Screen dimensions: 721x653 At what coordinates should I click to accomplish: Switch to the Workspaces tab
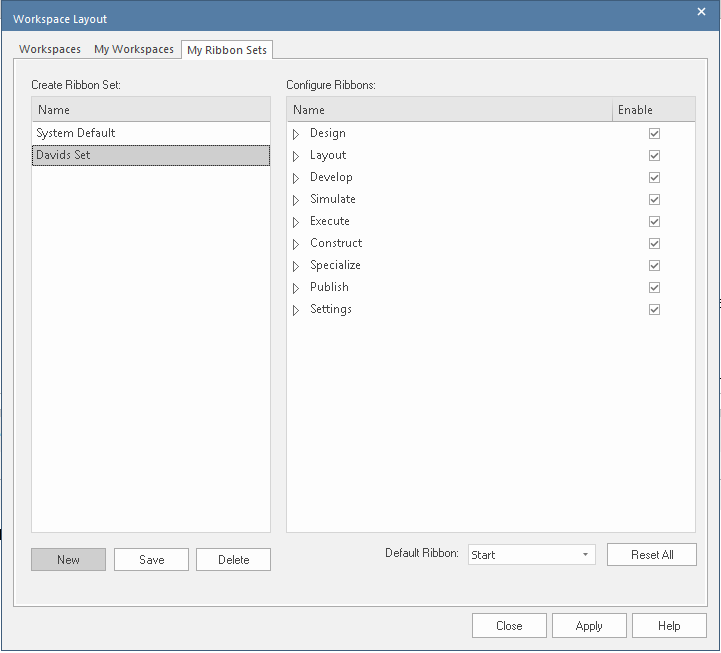50,49
